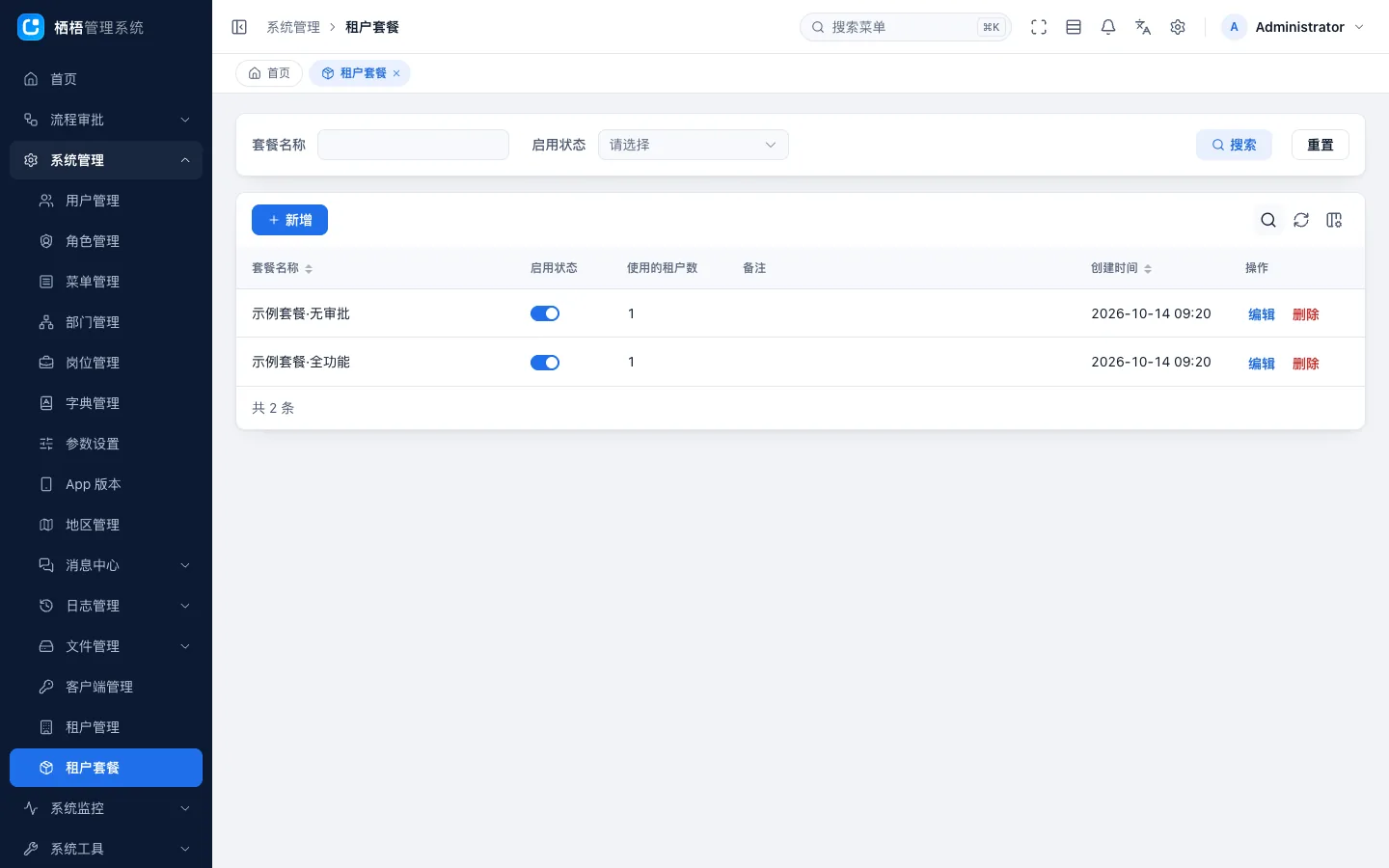Expand the 流程审批 menu
Viewport: 1389px width, 868px height.
pos(106,120)
